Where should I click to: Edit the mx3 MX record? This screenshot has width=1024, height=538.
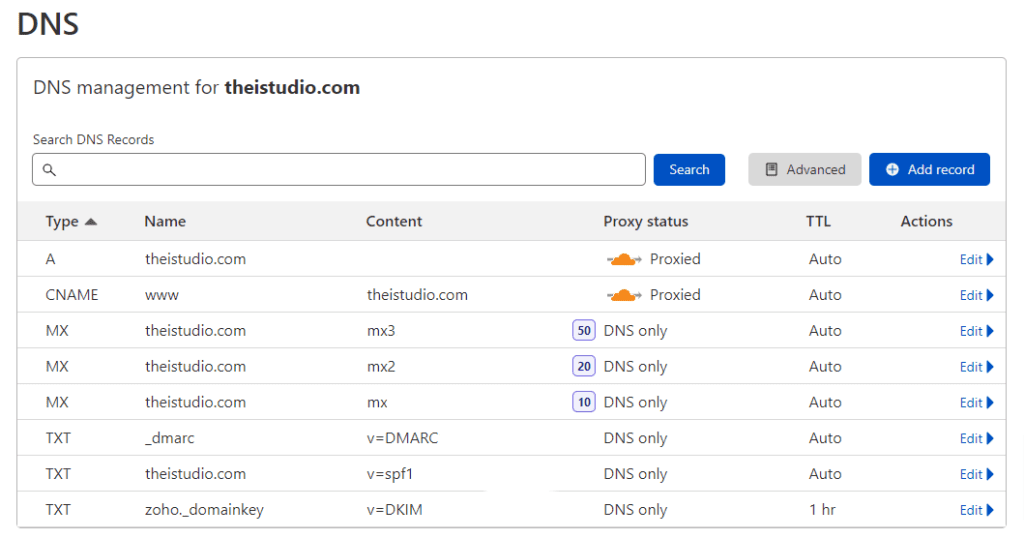pyautogui.click(x=976, y=331)
